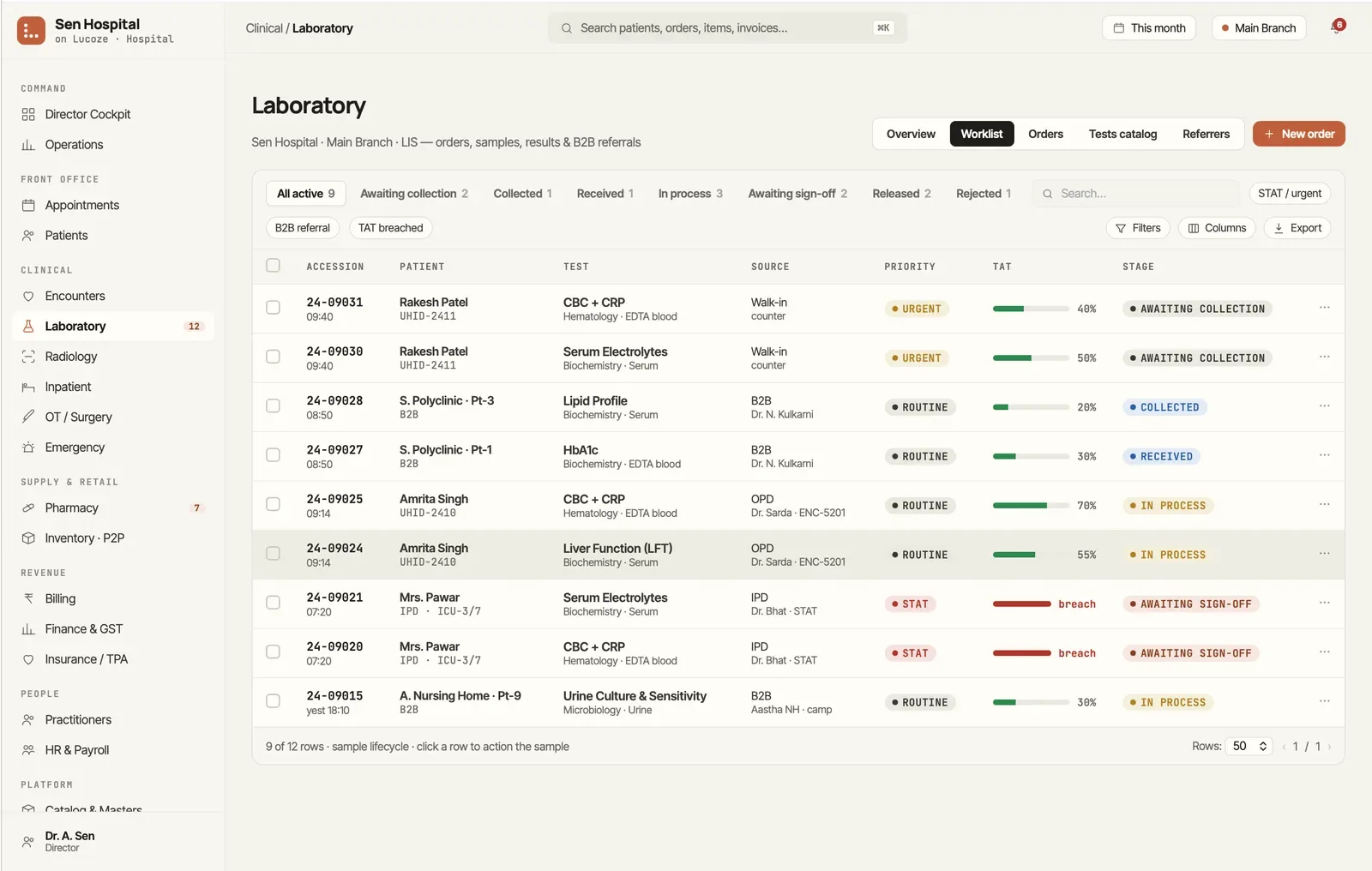The image size is (1372, 871).
Task: Filter by In process stage
Action: (x=690, y=194)
